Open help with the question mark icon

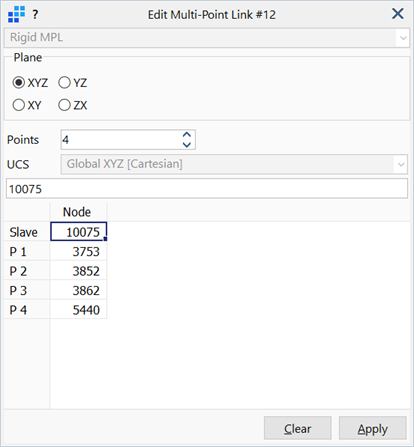point(35,15)
